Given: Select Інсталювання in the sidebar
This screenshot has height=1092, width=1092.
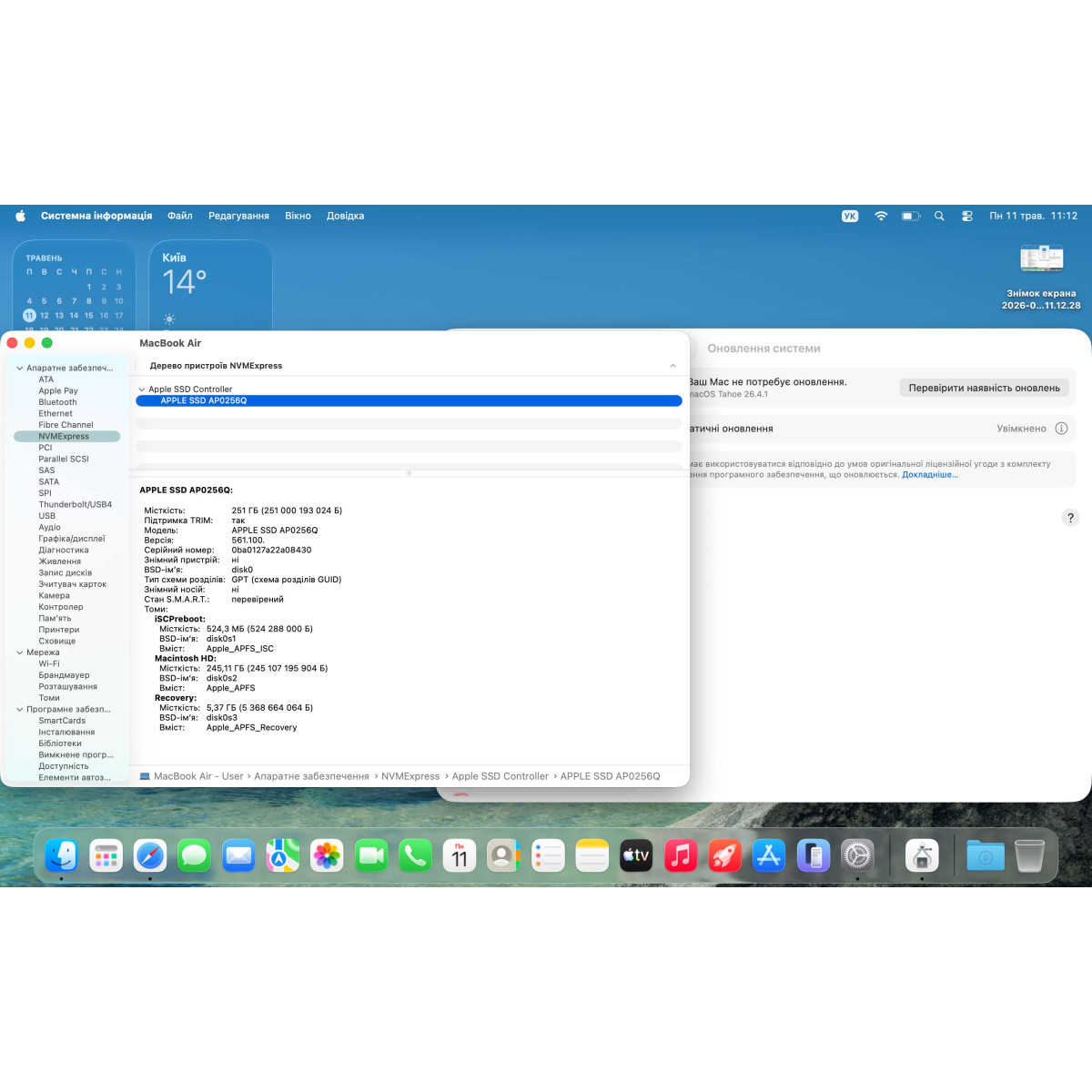Looking at the screenshot, I should 66,733.
